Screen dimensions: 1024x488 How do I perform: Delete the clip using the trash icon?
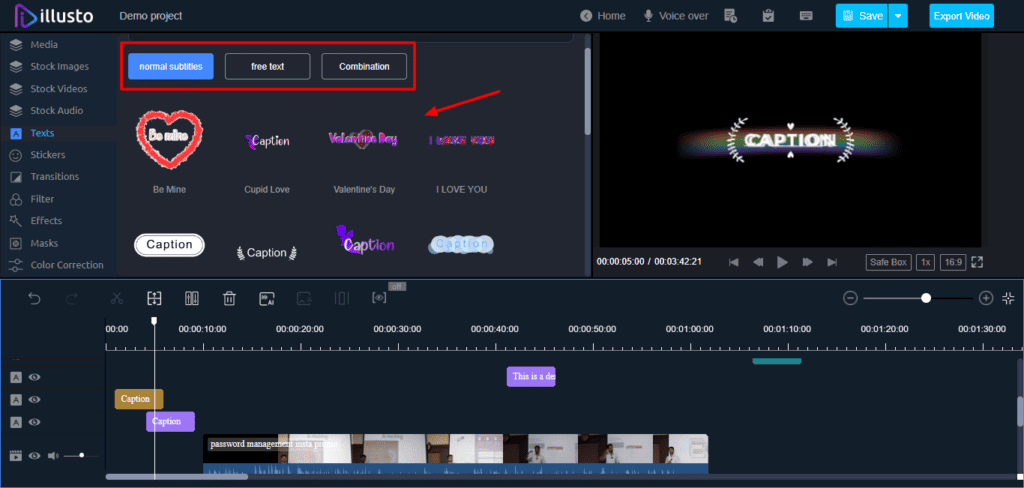pyautogui.click(x=229, y=298)
